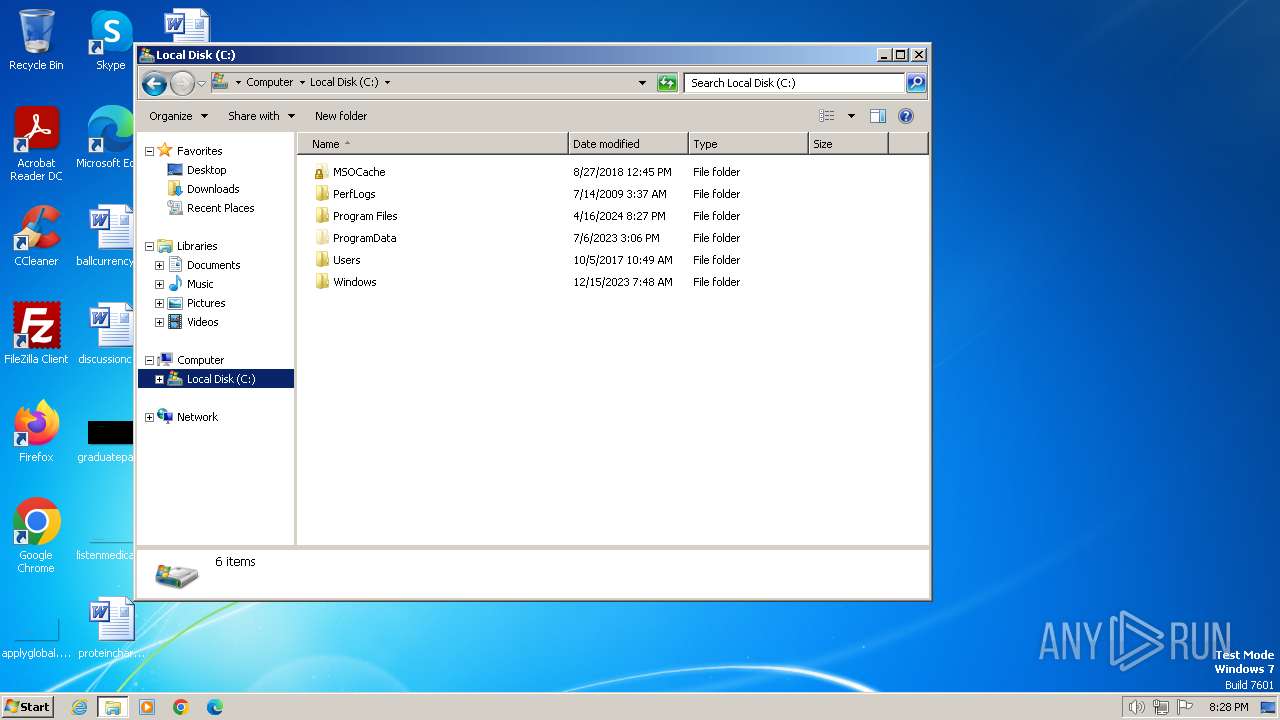Expand the Music library
The height and width of the screenshot is (720, 1280).
(x=159, y=284)
